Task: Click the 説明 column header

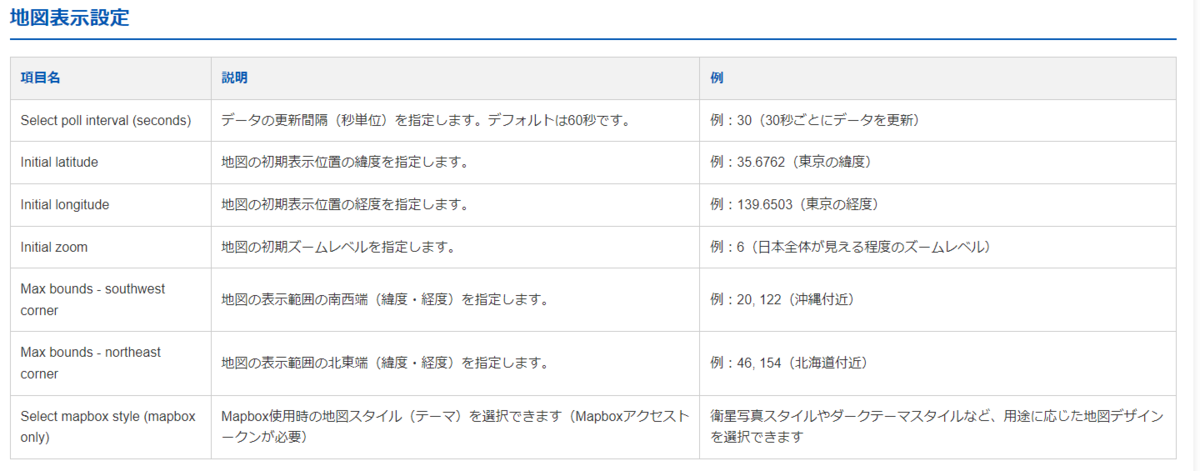Action: pyautogui.click(x=455, y=78)
